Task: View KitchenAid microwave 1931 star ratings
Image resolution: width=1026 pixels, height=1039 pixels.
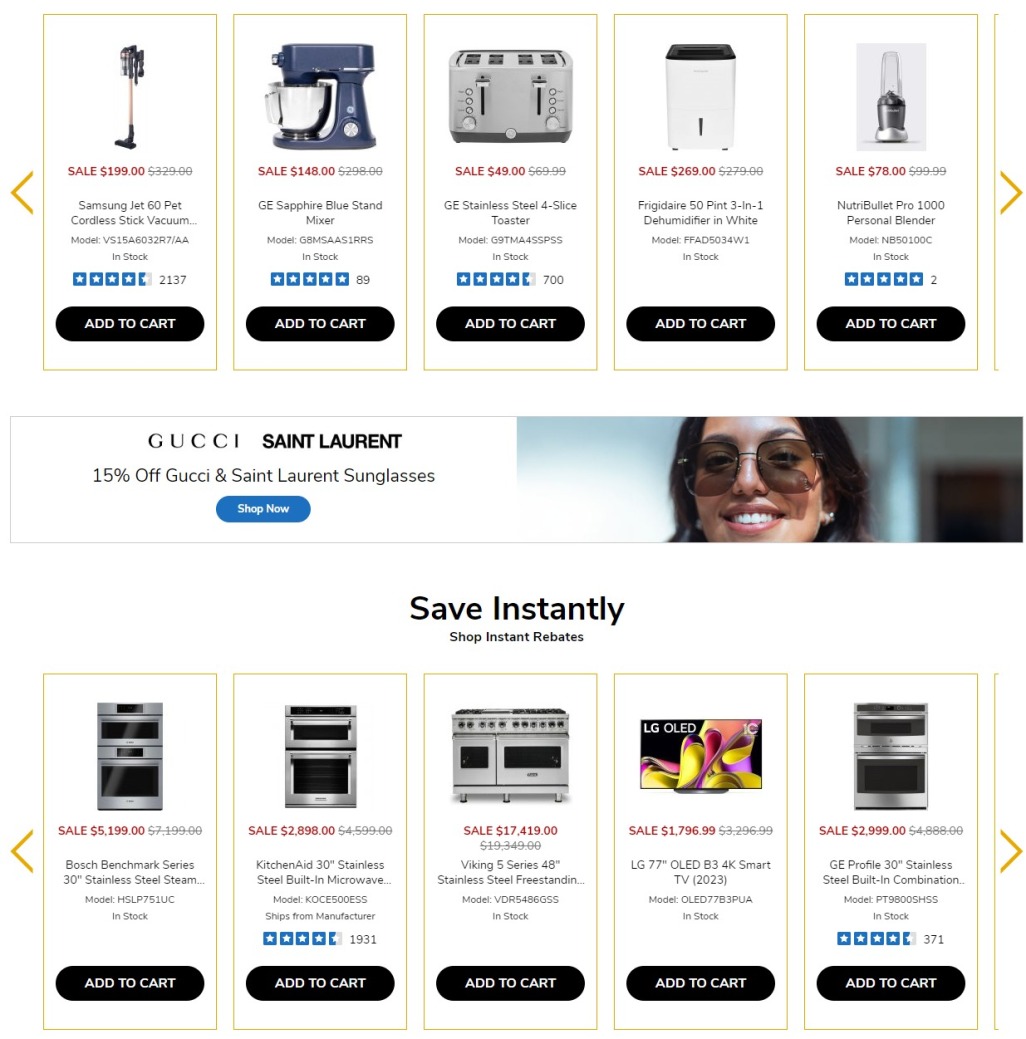Action: pos(302,939)
